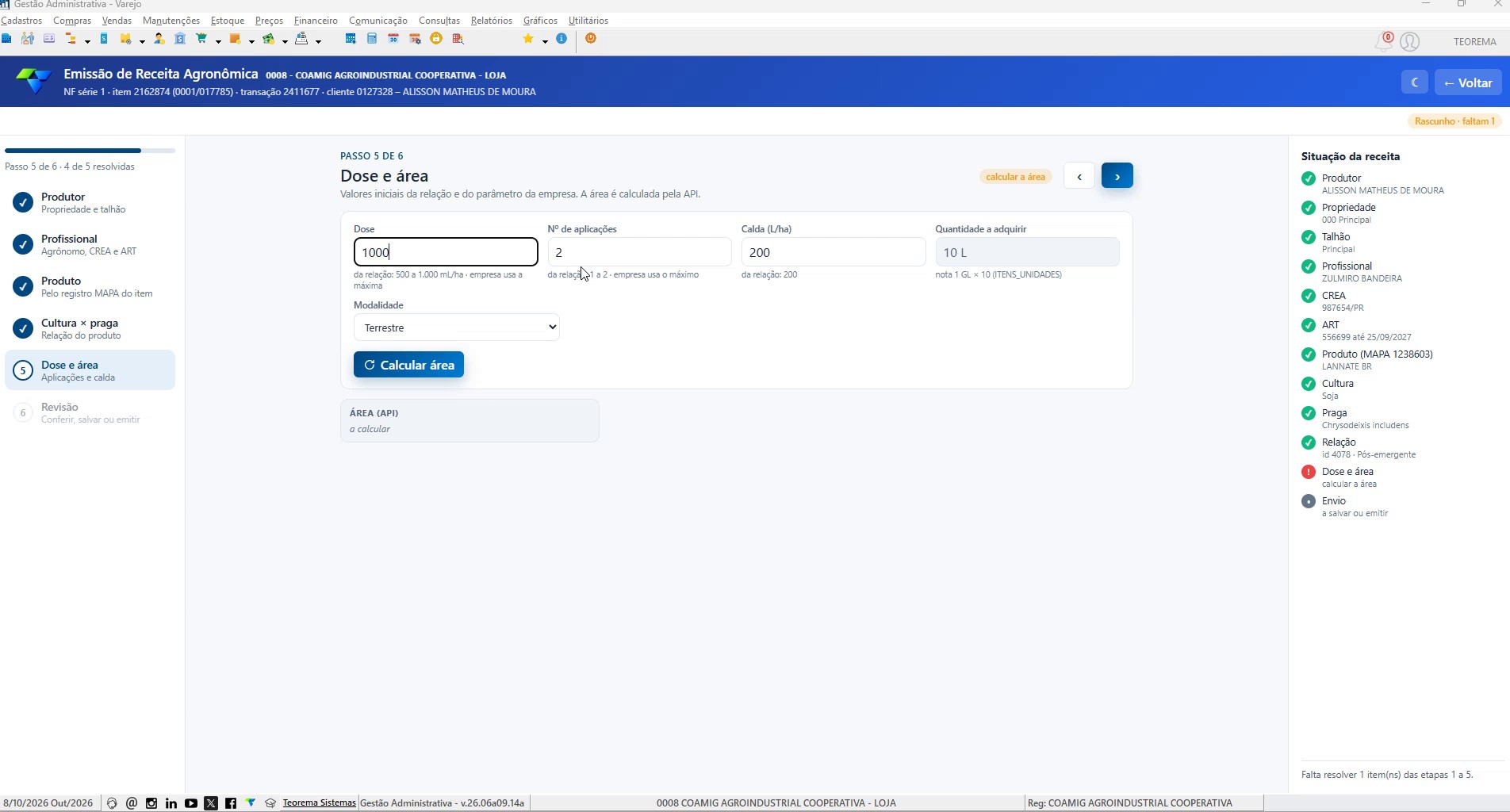Select the Profissional step in sidebar
Viewport: 1510px width, 812px height.
point(90,244)
